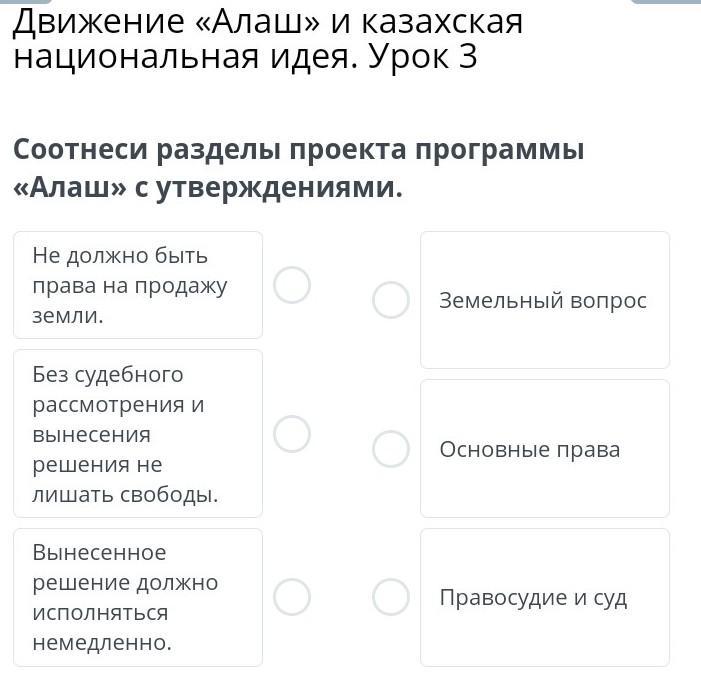Select the connector circle next to 'Основные права'
Image resolution: width=701 pixels, height=696 pixels.
click(391, 449)
